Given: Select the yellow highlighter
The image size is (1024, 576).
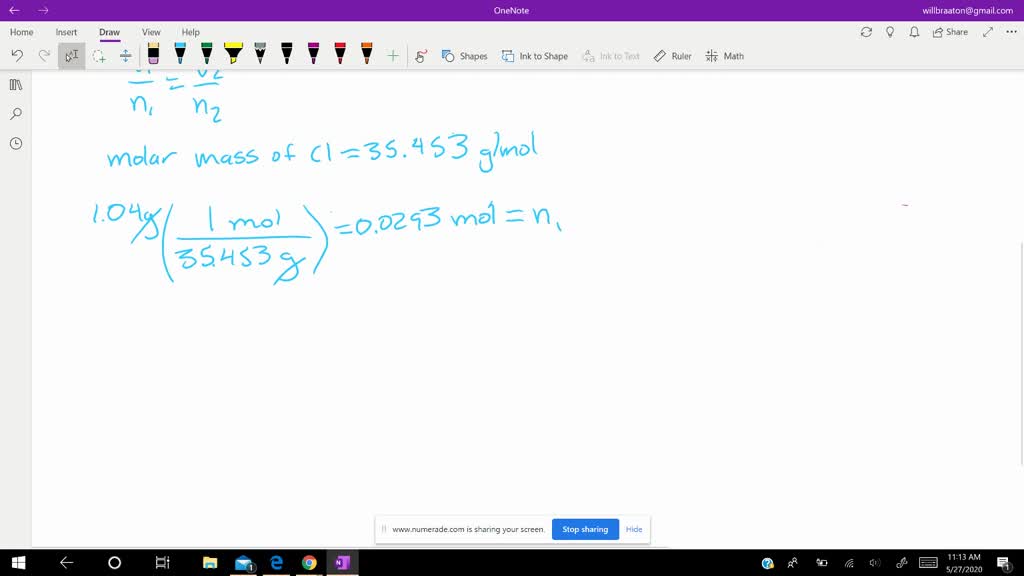Looking at the screenshot, I should (233, 54).
